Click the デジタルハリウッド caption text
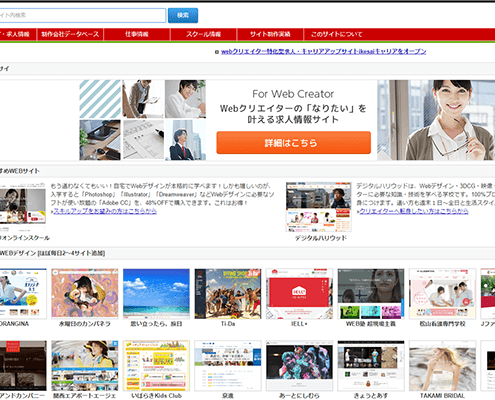The image size is (495, 400). [321, 238]
